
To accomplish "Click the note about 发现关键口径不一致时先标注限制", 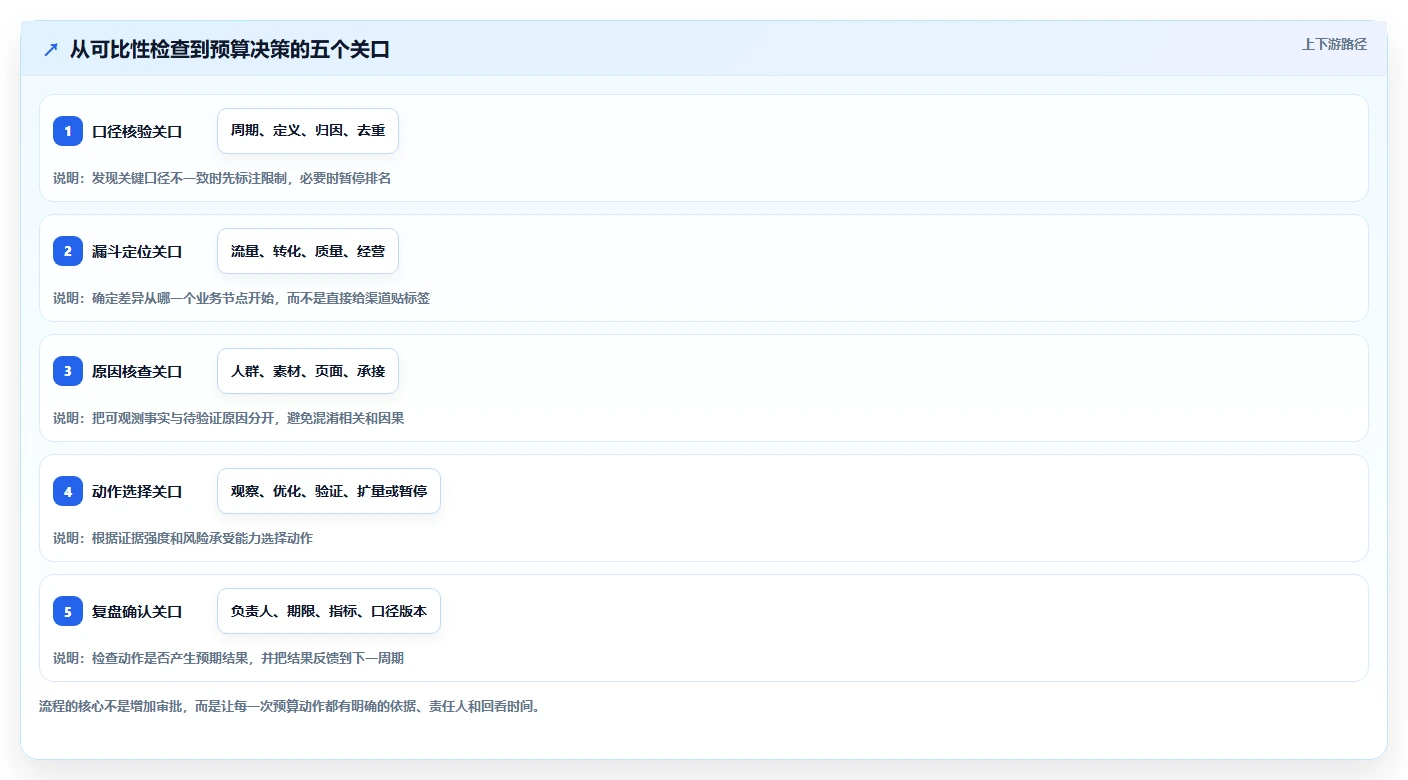I will (222, 178).
